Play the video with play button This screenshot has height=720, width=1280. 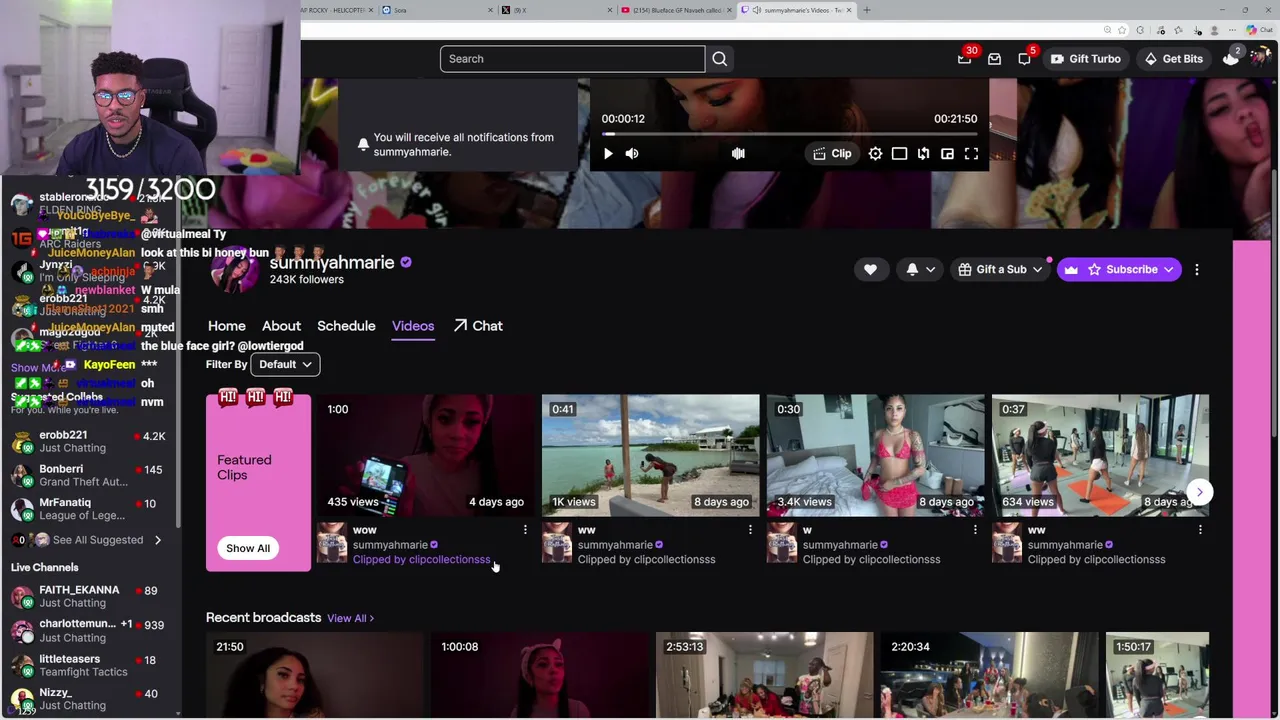608,154
